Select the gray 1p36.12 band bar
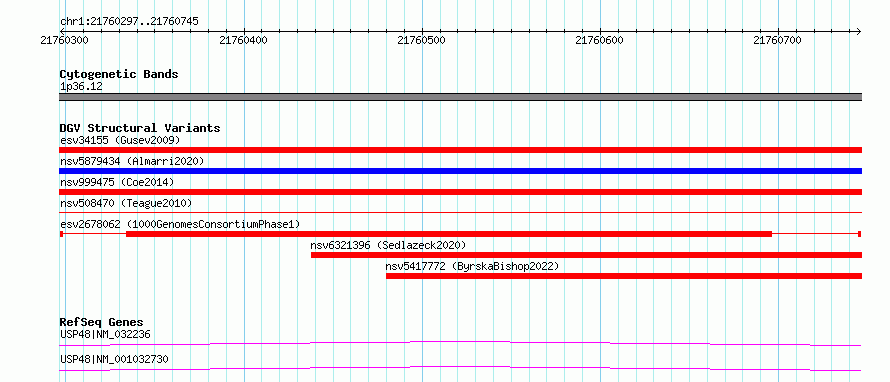The width and height of the screenshot is (890, 382). (460, 97)
